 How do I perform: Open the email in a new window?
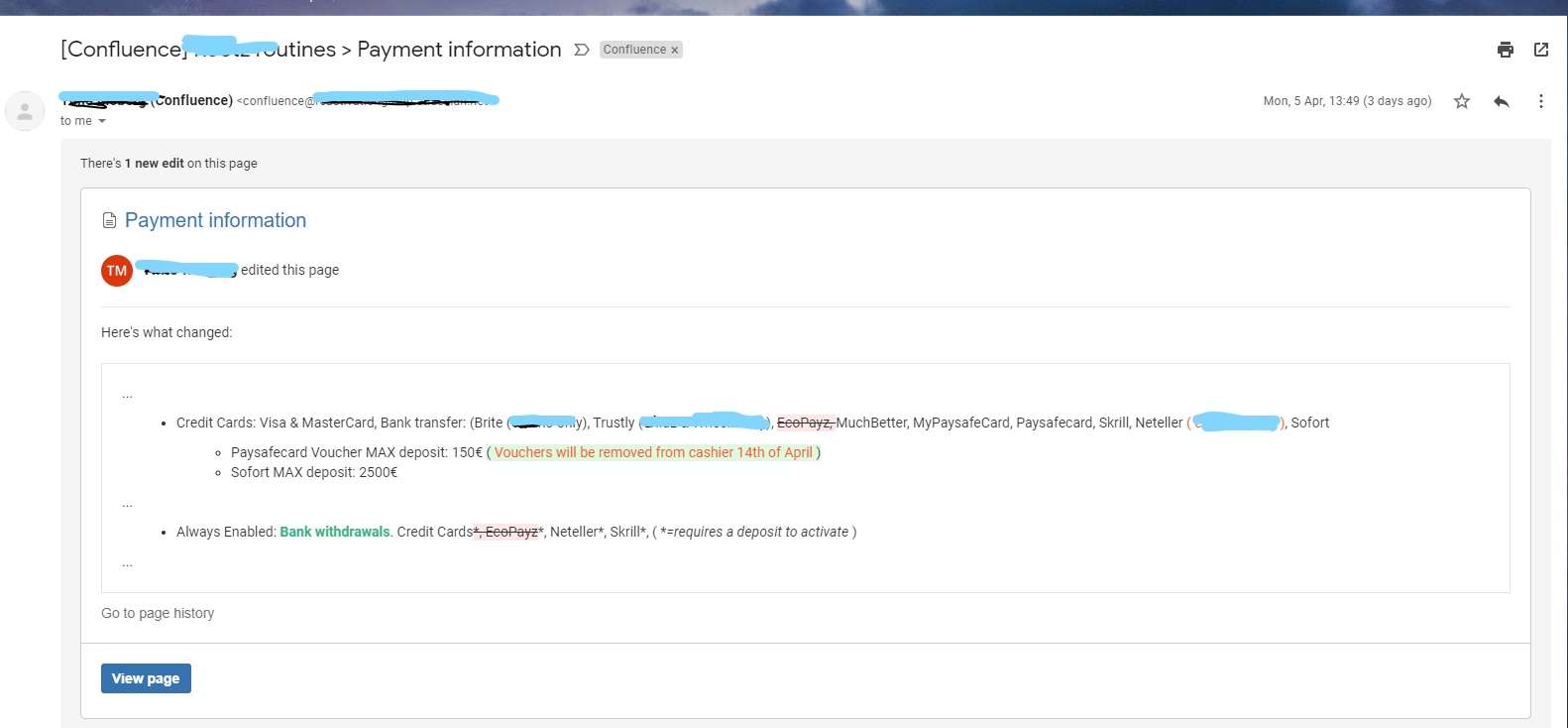pyautogui.click(x=1541, y=50)
